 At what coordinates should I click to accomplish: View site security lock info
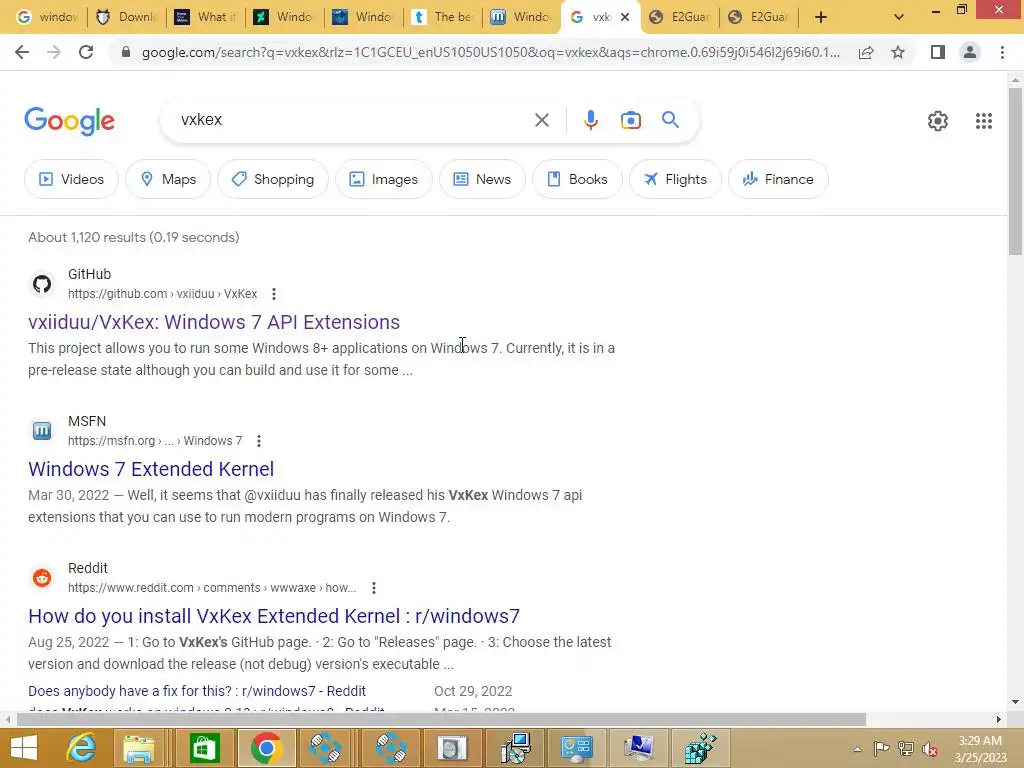(126, 52)
